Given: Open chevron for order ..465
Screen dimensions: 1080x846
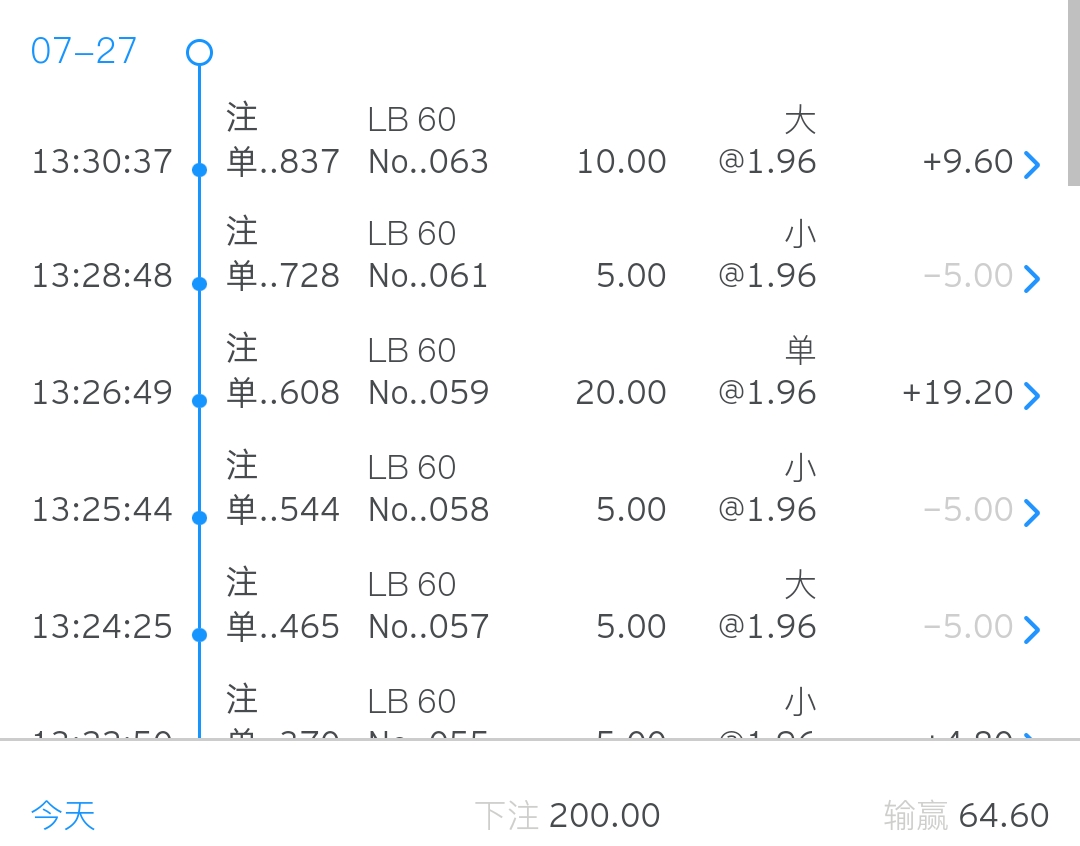Looking at the screenshot, I should pos(1031,630).
